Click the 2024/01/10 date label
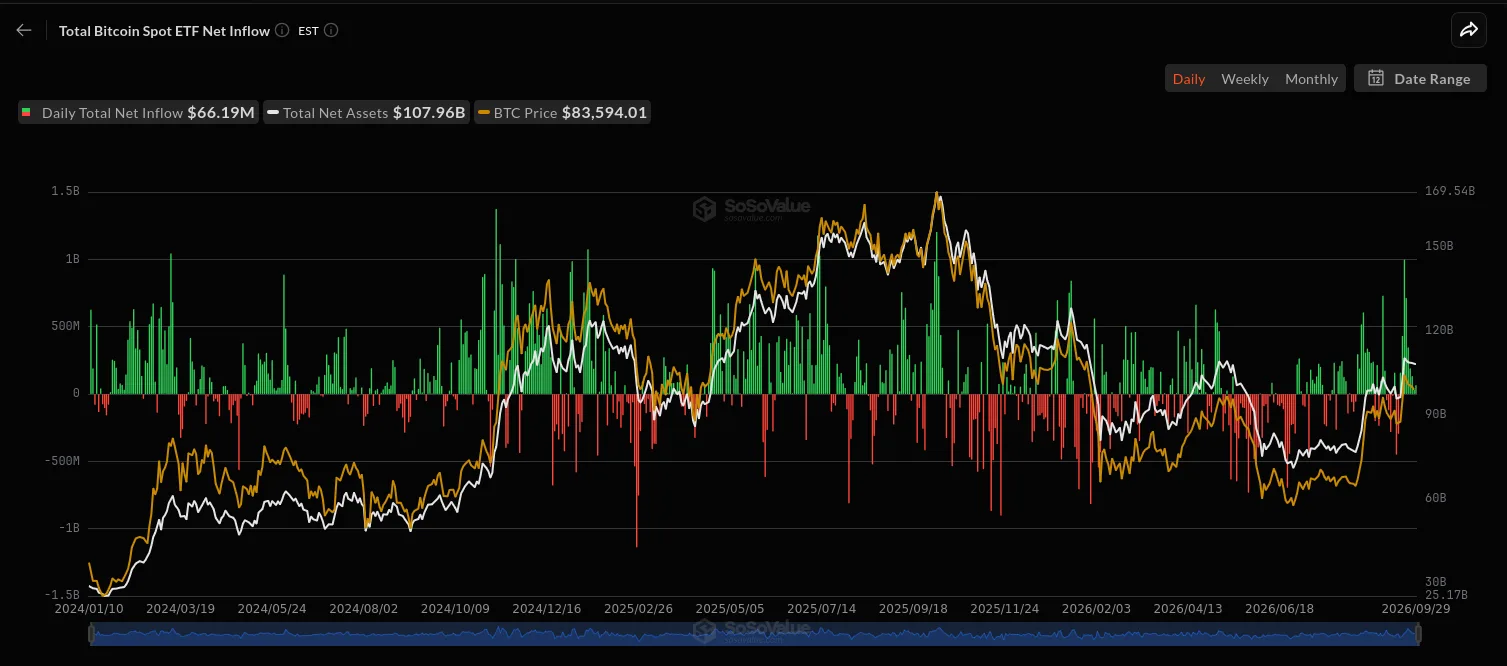Viewport: 1507px width, 666px height. click(x=89, y=608)
